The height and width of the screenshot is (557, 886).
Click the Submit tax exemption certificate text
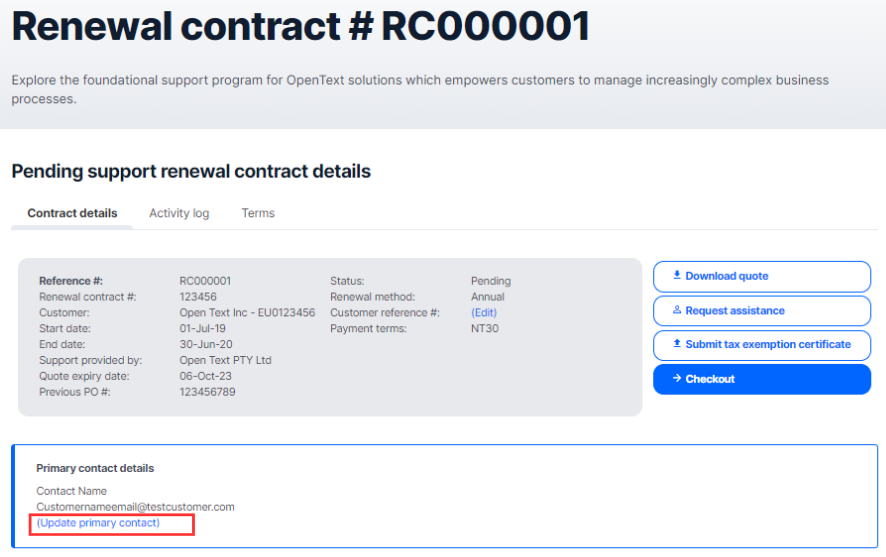(768, 344)
